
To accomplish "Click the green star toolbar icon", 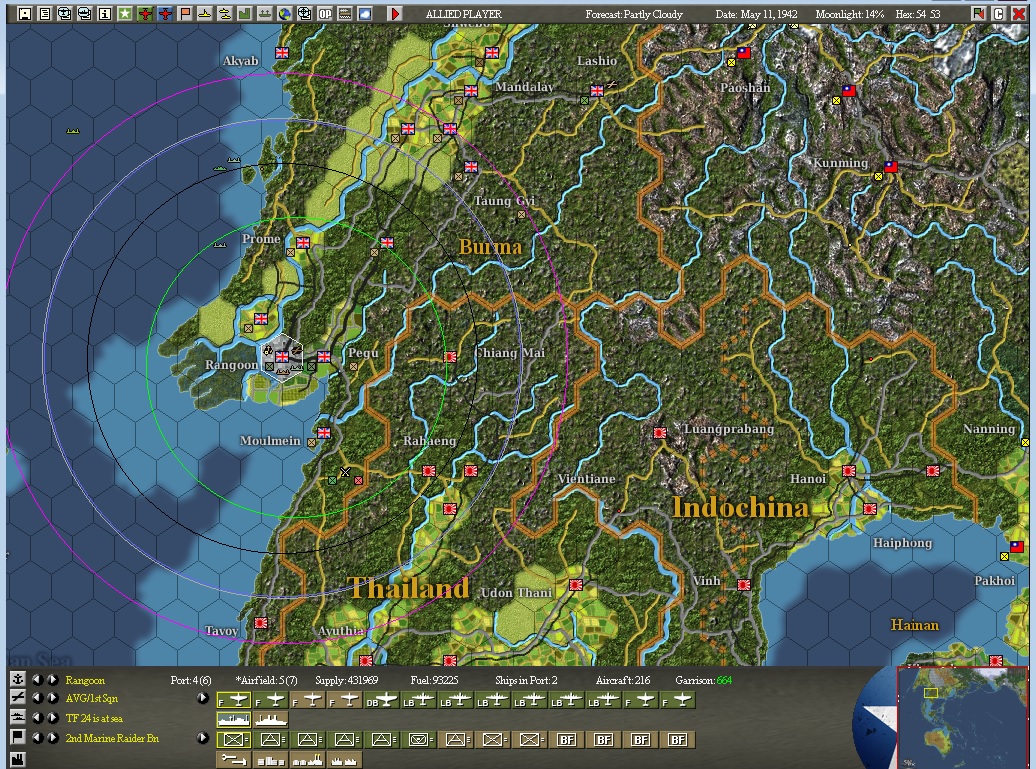I will click(124, 13).
